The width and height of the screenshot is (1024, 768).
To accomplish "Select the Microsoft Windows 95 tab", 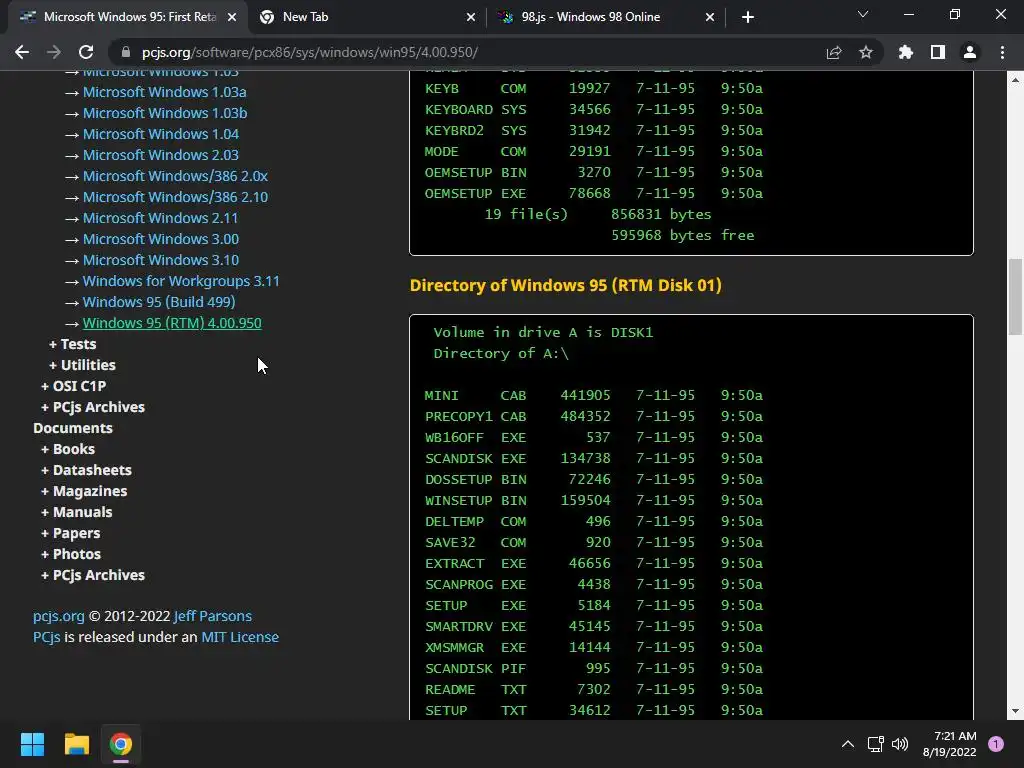I will click(x=129, y=17).
